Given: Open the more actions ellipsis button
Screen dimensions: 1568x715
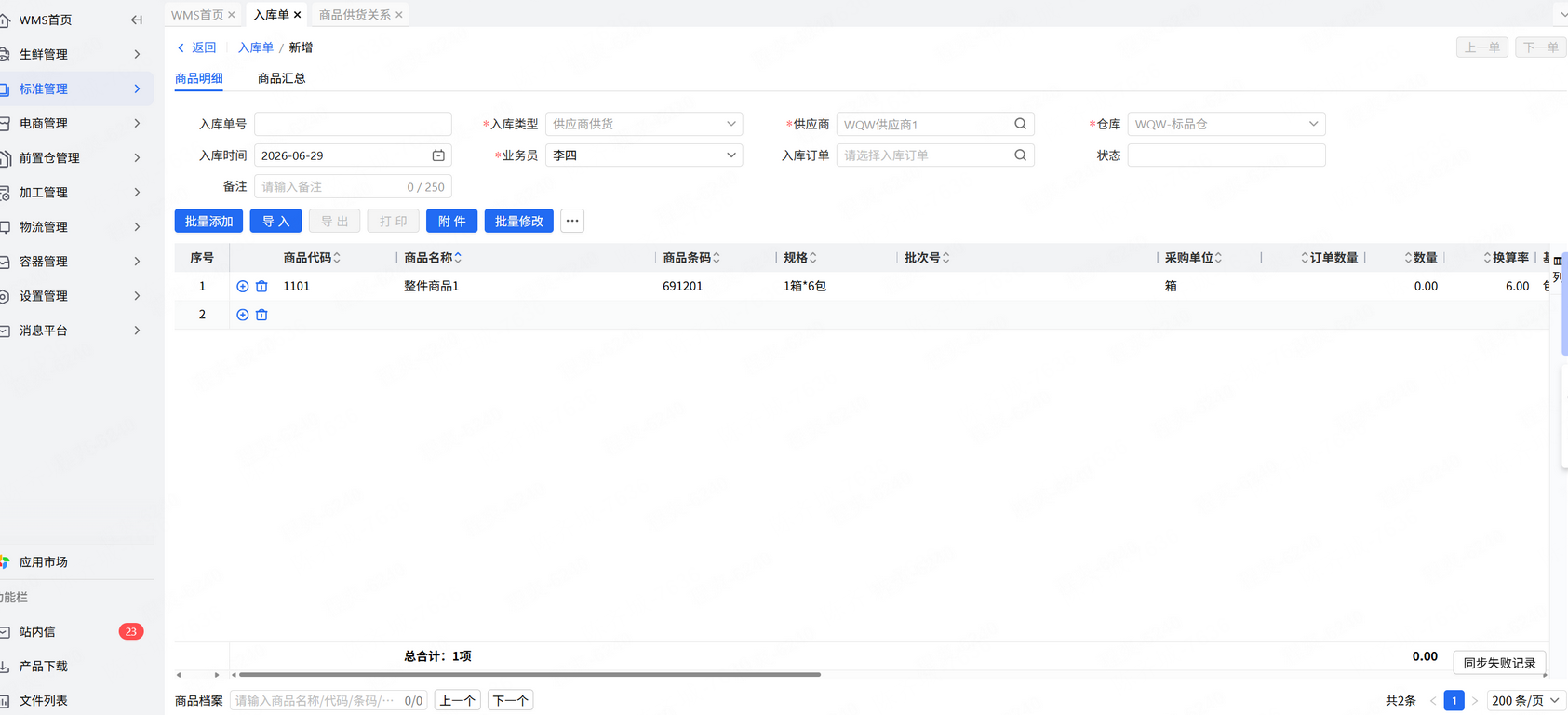Looking at the screenshot, I should pyautogui.click(x=572, y=221).
